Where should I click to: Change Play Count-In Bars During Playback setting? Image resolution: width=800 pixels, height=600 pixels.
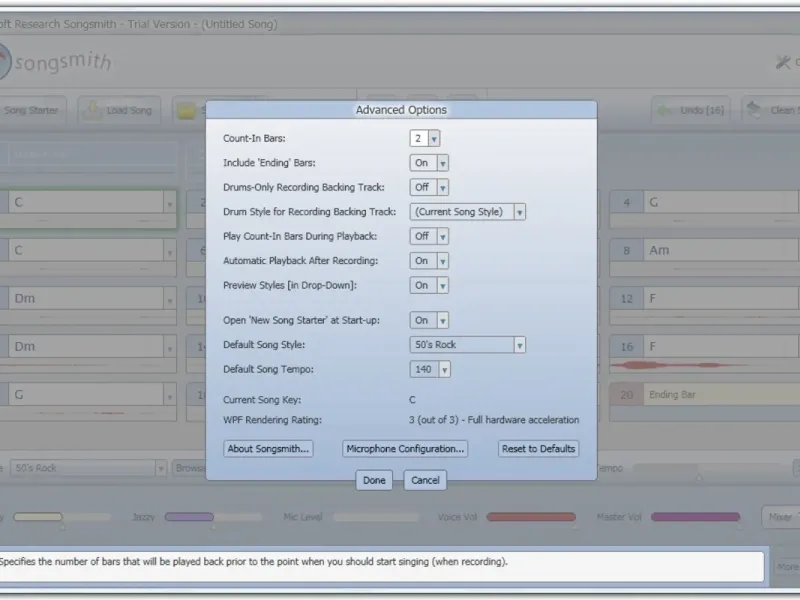[x=429, y=236]
